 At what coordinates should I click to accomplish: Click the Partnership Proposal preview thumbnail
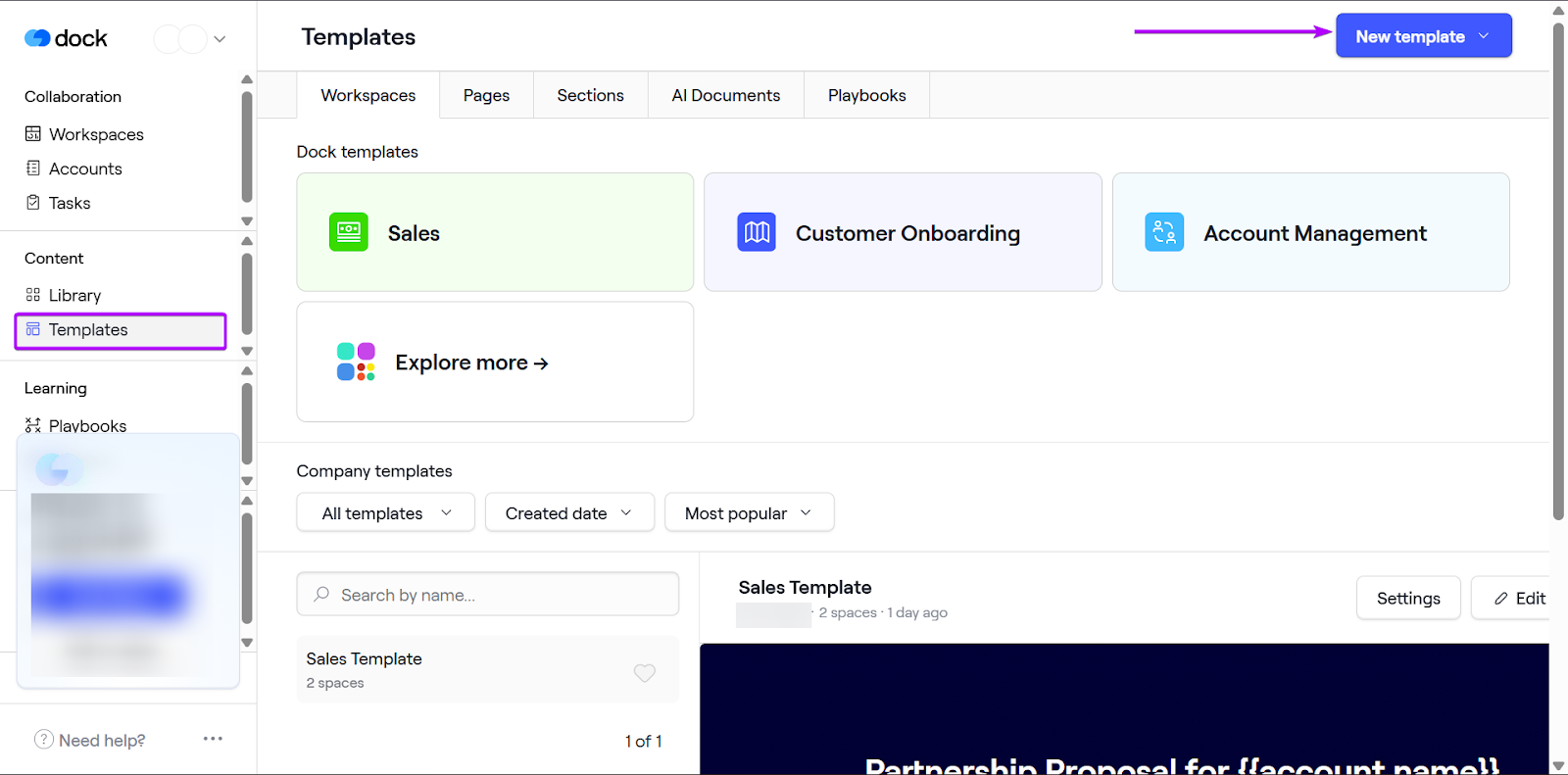(x=1124, y=708)
